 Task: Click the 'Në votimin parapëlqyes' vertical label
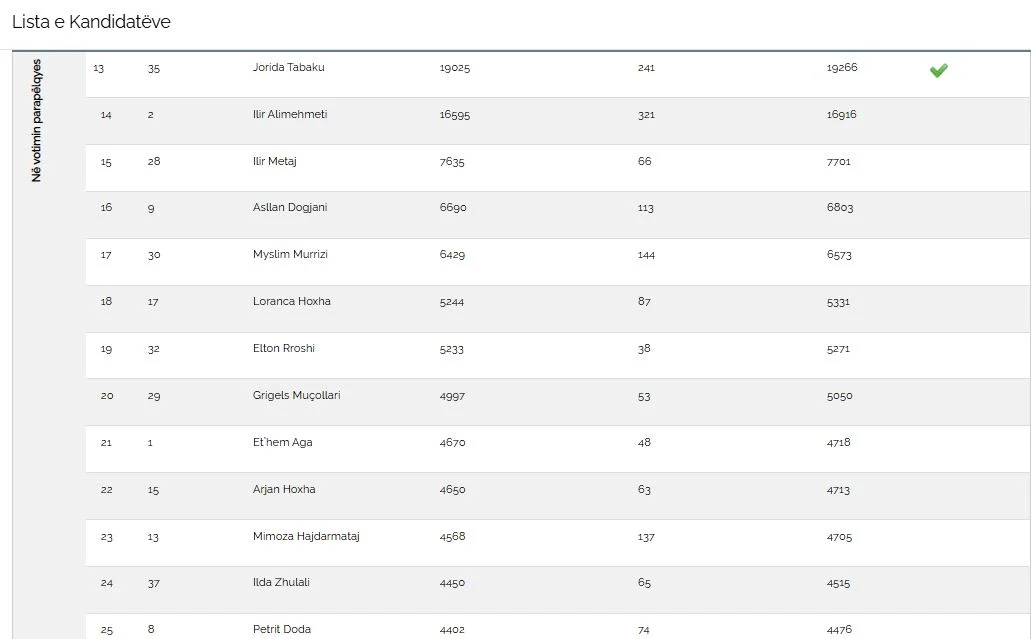(37, 120)
